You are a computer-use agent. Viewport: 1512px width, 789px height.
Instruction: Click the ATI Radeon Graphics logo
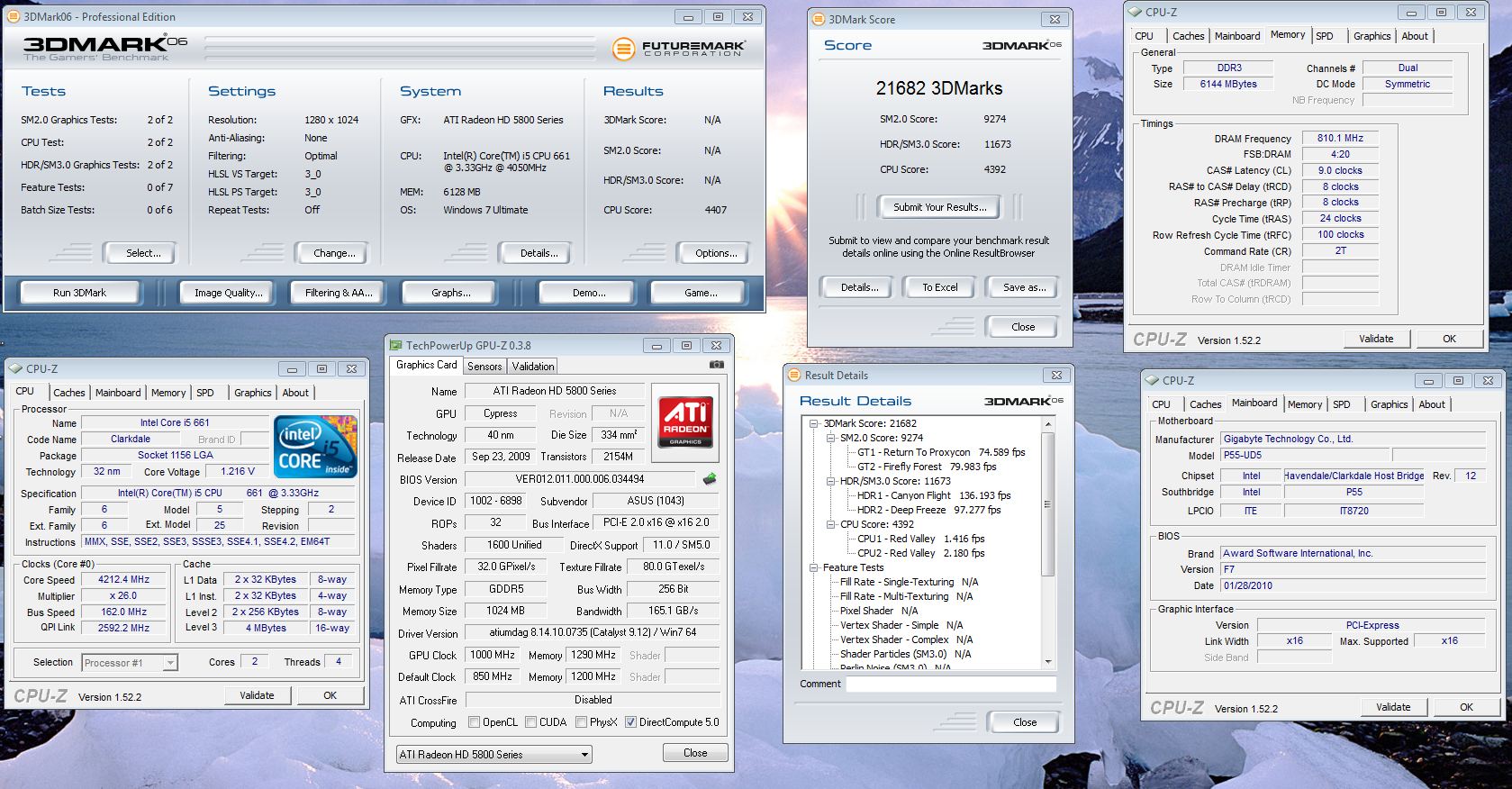[x=684, y=422]
